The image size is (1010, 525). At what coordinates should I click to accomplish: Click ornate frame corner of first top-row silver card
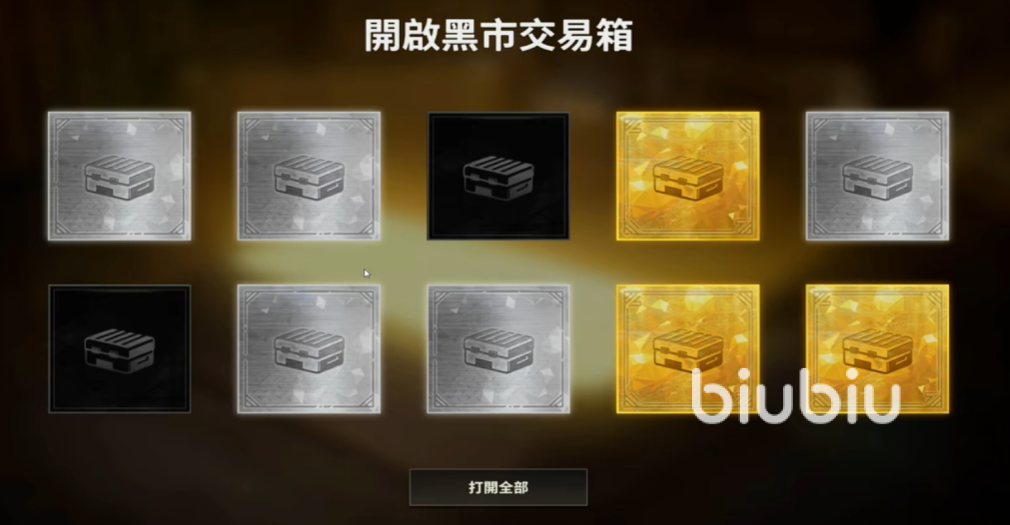point(60,123)
